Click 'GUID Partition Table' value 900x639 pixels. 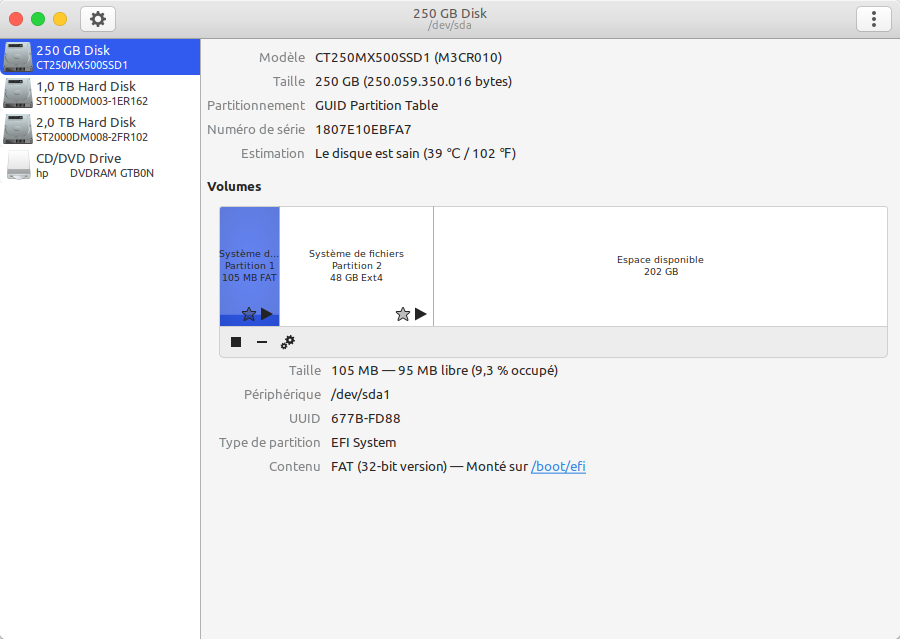coord(377,106)
